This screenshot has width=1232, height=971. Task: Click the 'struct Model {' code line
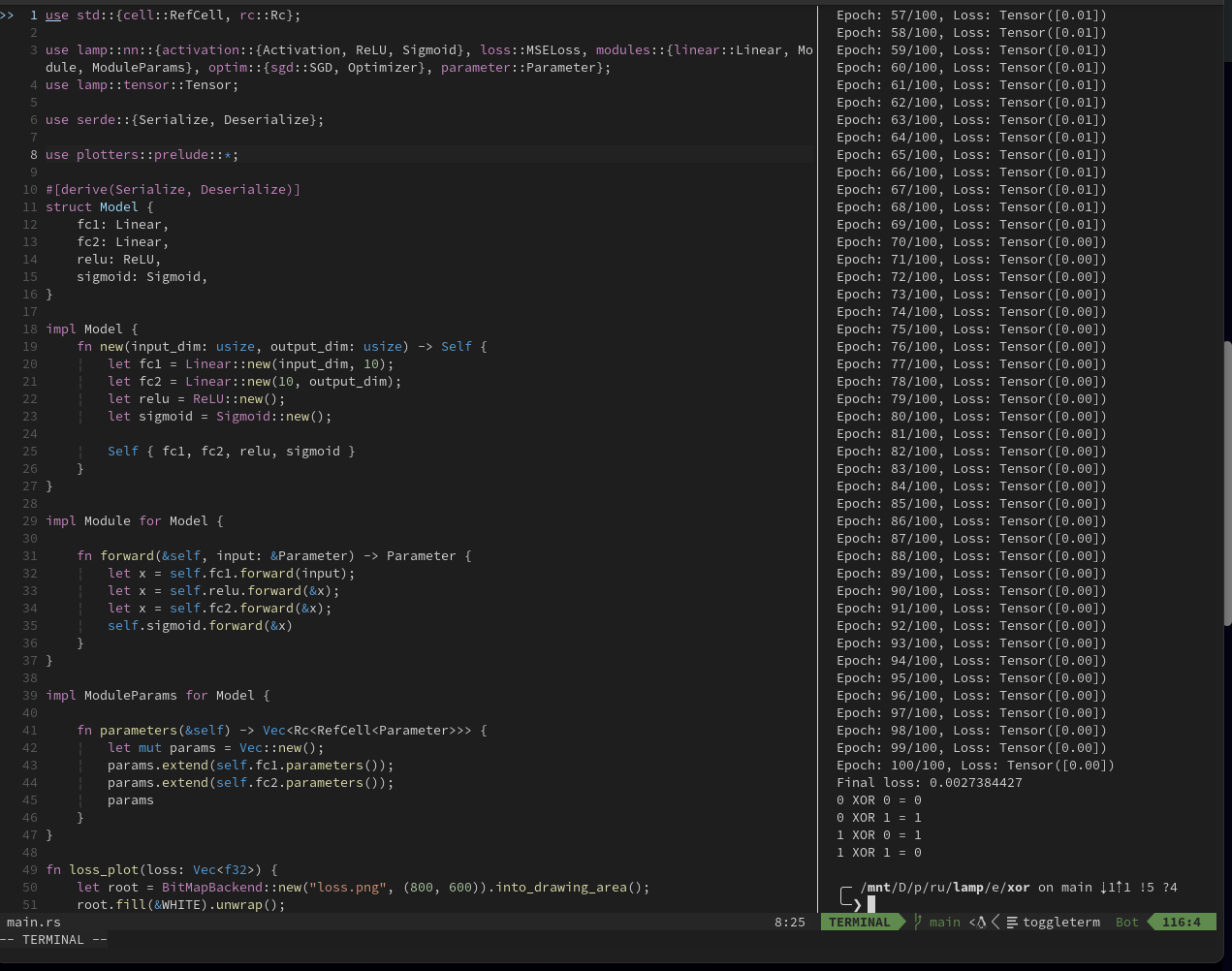point(100,206)
